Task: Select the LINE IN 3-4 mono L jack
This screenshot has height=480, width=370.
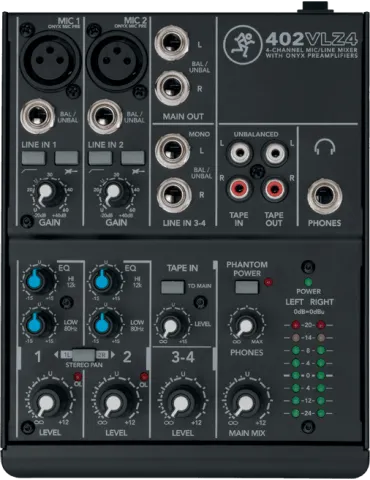Action: (x=173, y=151)
